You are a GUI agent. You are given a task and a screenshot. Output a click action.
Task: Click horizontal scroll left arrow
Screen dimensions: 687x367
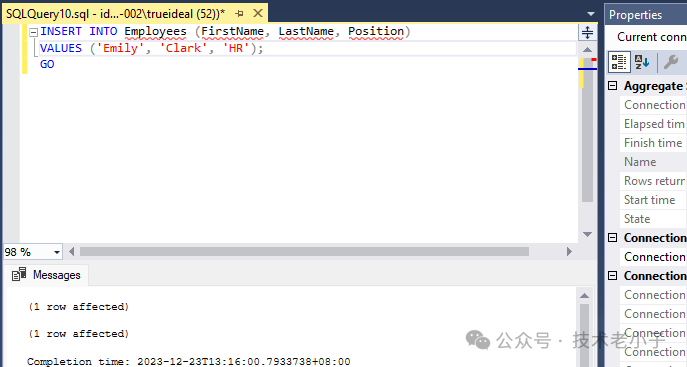tap(71, 251)
